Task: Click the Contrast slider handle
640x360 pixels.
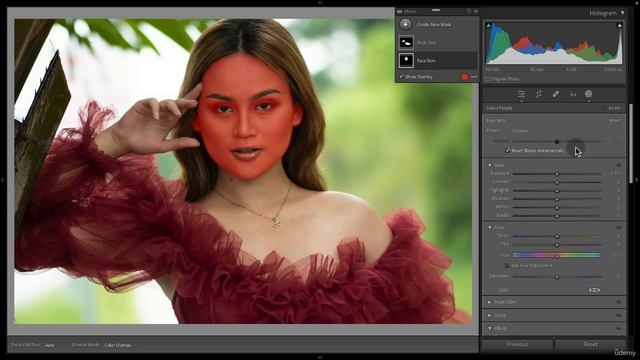Action: pos(557,182)
